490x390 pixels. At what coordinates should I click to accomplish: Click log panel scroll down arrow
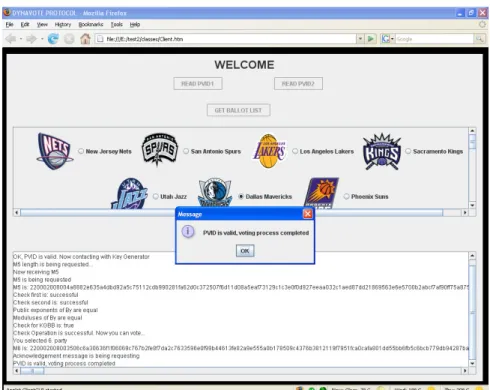point(472,363)
